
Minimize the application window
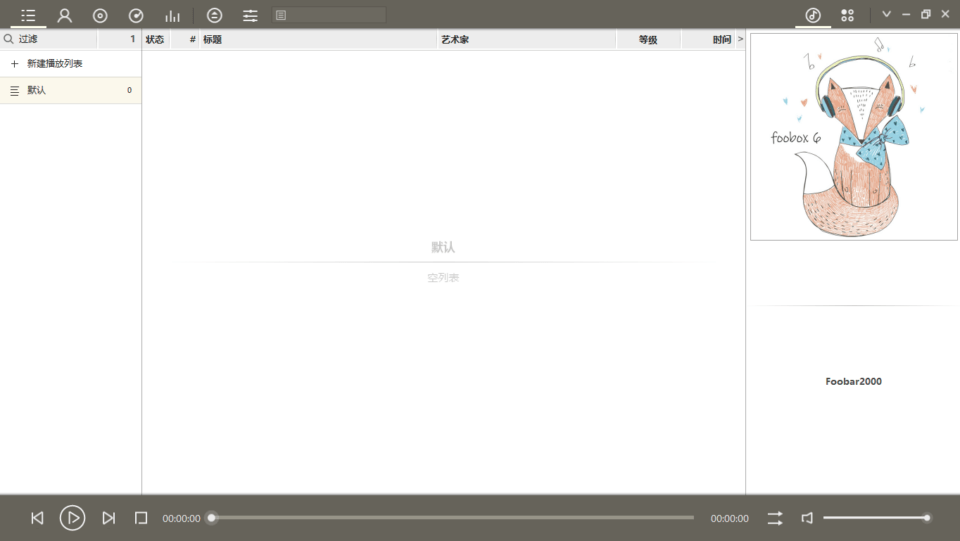coord(906,14)
